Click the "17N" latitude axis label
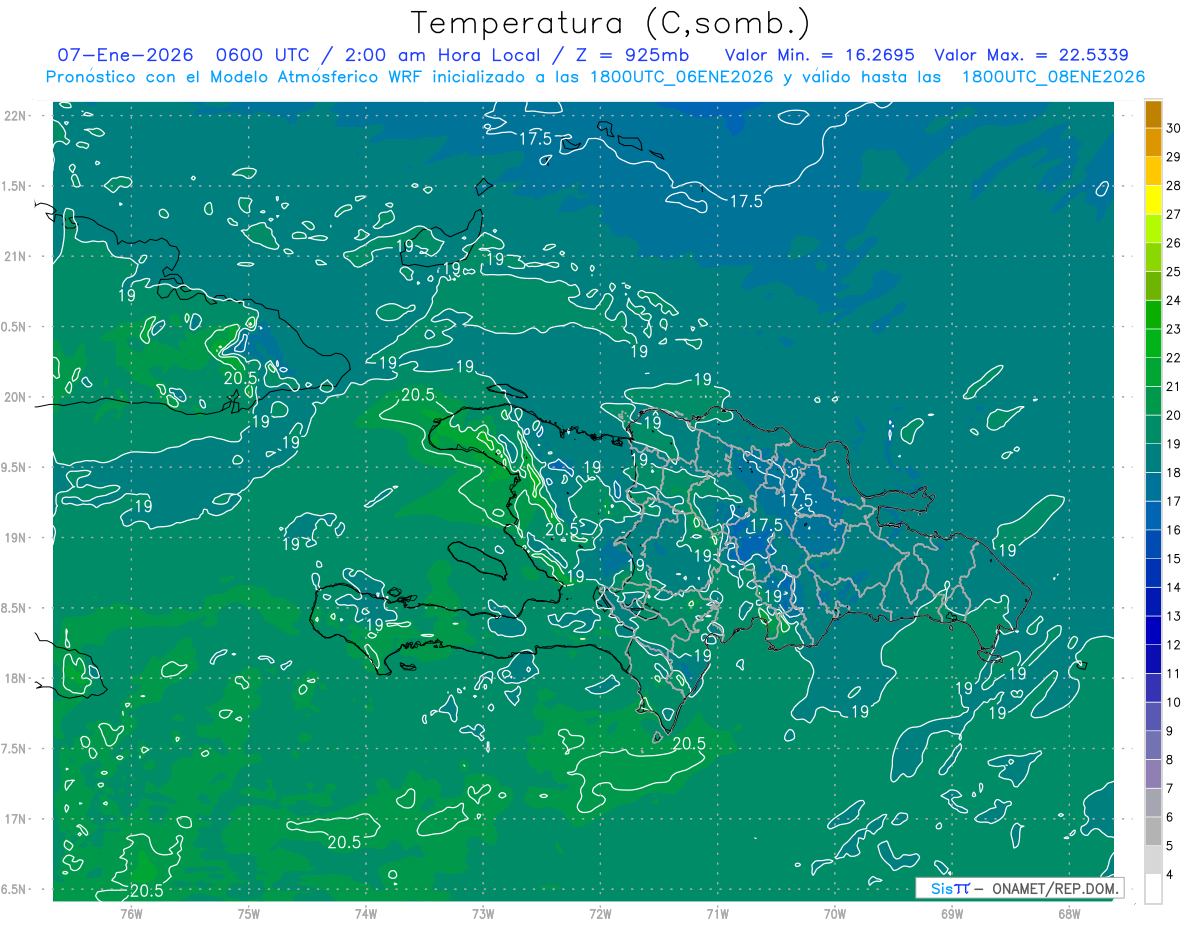Screen dimensions: 1200x927 pyautogui.click(x=15, y=820)
